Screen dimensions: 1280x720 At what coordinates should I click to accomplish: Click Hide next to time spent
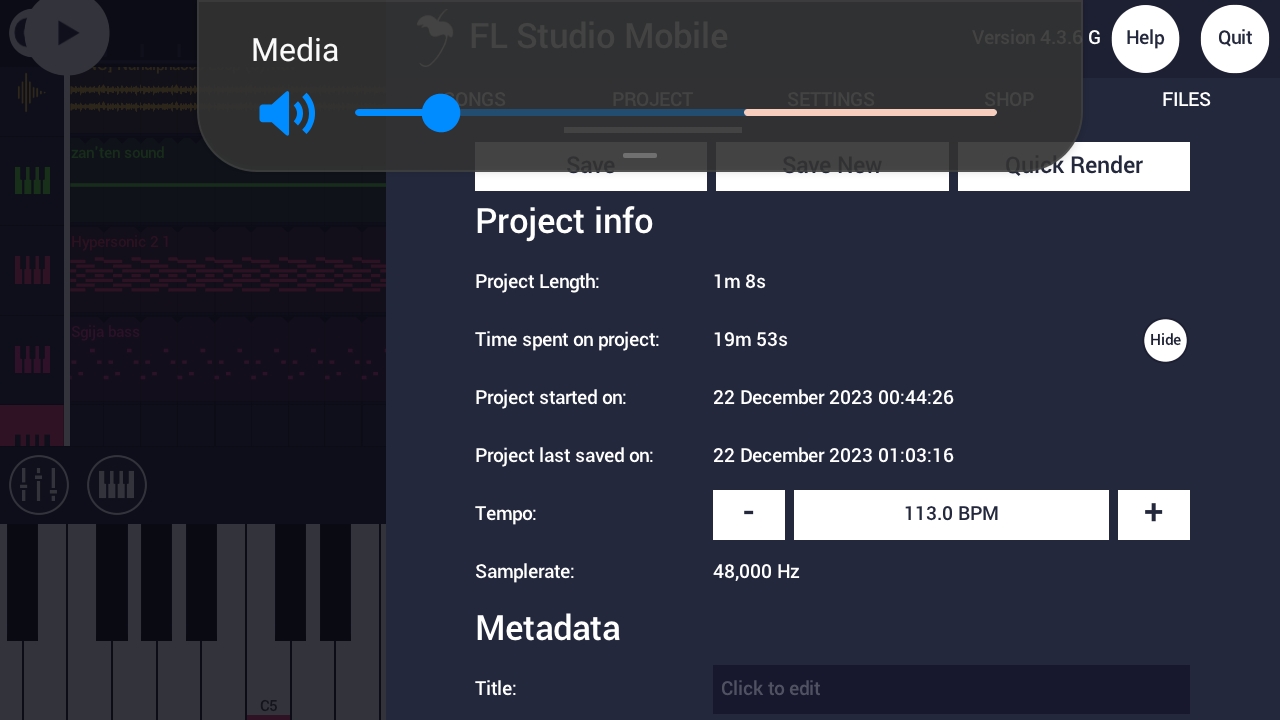[x=1165, y=340]
